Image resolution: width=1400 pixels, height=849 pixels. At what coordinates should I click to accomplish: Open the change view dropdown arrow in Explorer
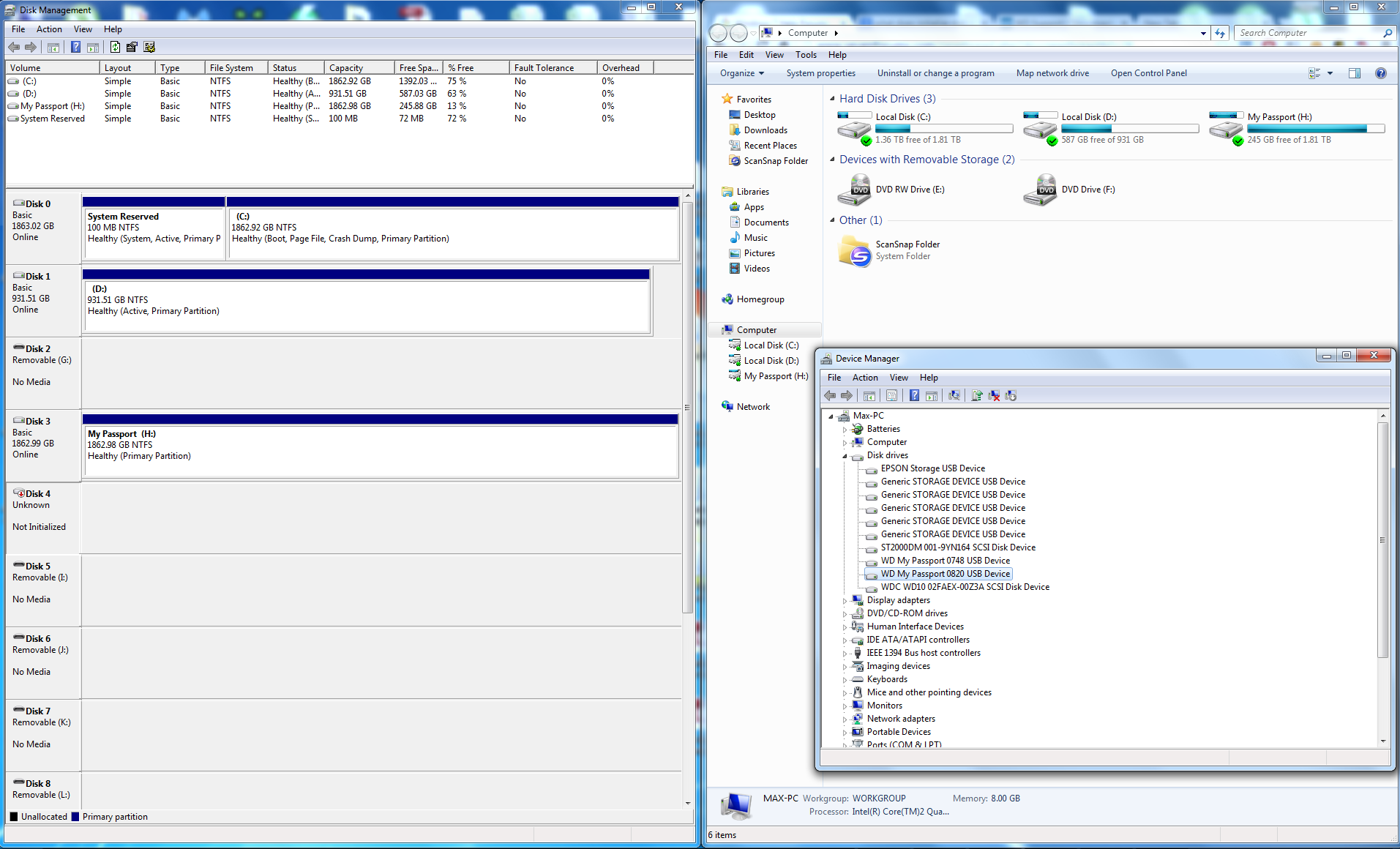coord(1330,73)
